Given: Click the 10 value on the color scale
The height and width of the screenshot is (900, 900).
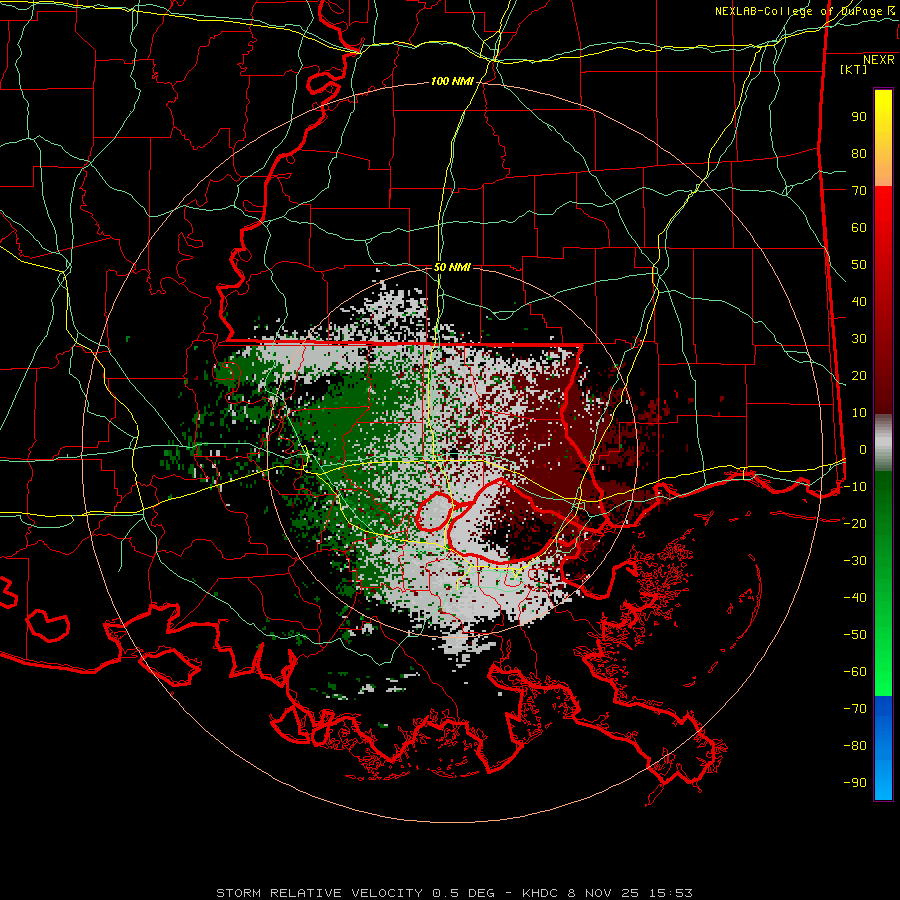Looking at the screenshot, I should click(859, 413).
